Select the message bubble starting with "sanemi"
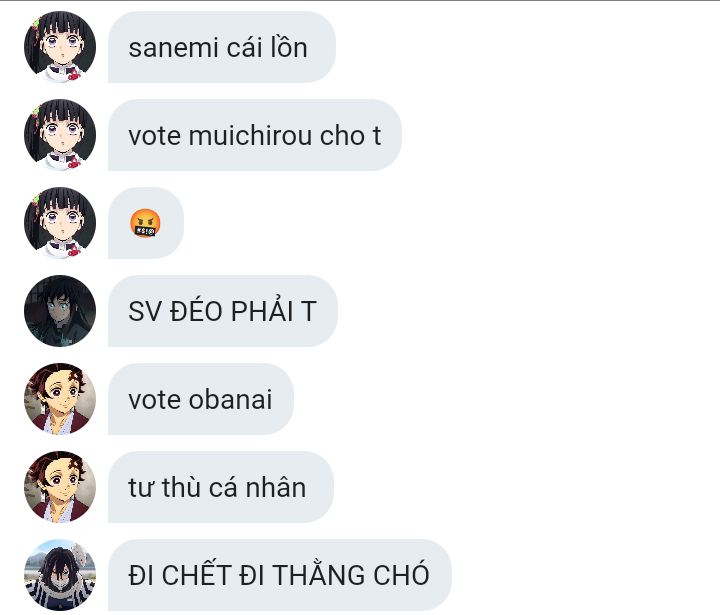The height and width of the screenshot is (615, 720). click(222, 47)
